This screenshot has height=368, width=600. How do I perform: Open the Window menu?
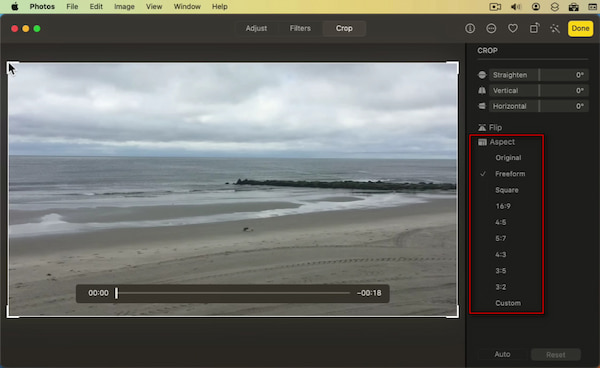[x=187, y=7]
